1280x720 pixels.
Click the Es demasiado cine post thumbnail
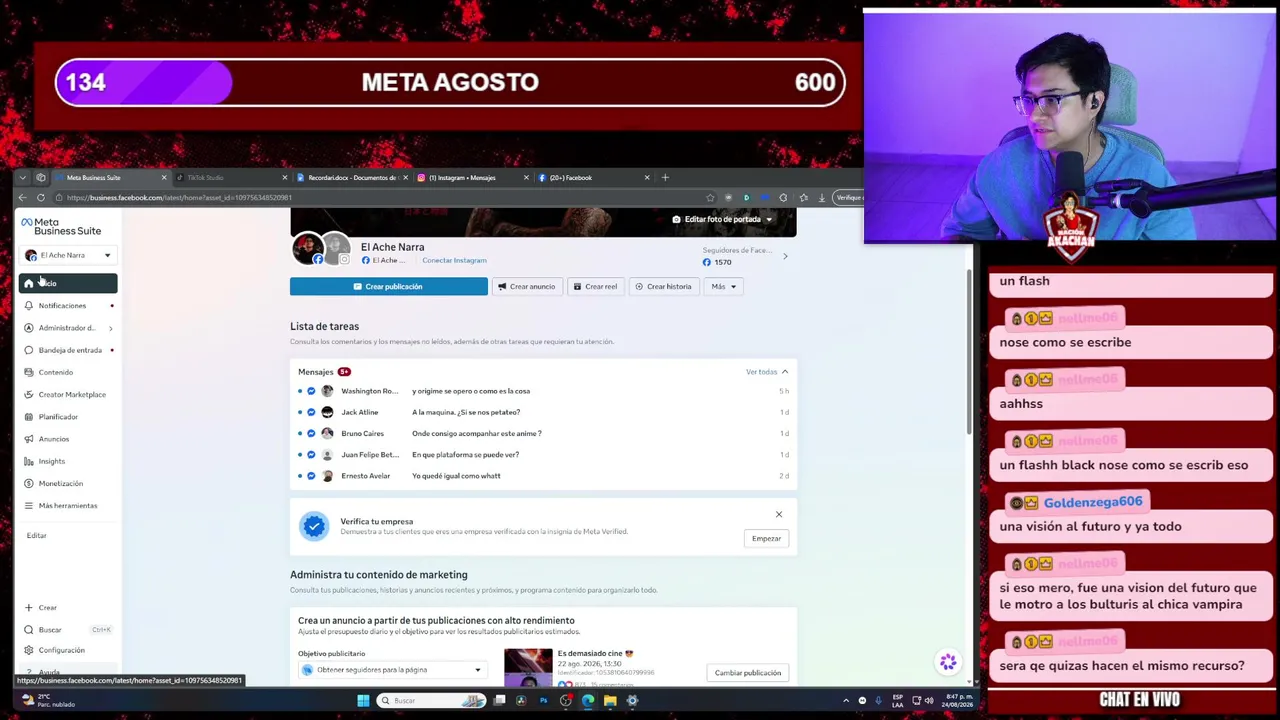(x=528, y=668)
